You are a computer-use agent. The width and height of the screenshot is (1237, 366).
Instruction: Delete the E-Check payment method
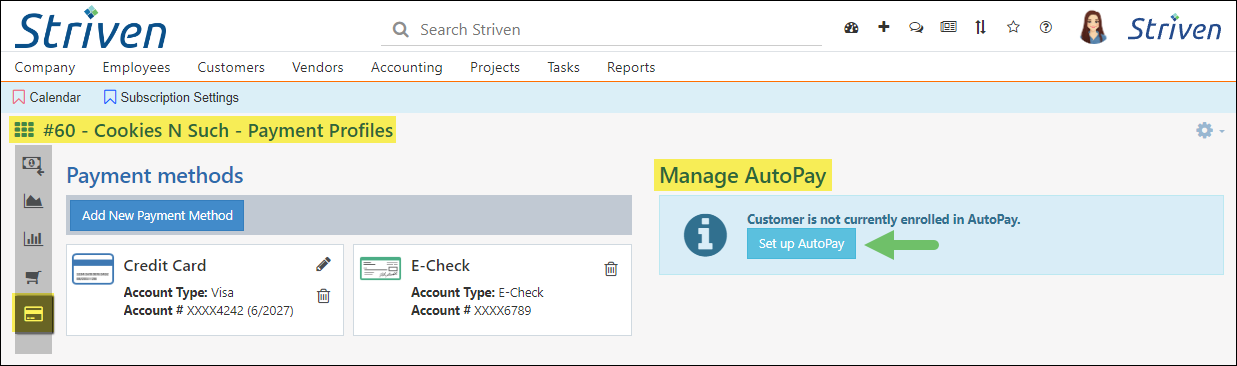coord(611,268)
